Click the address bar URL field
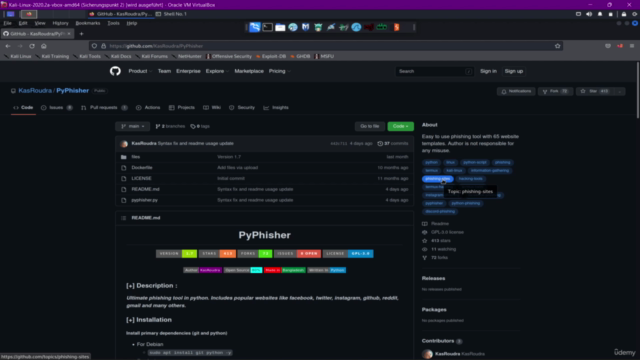The image size is (640, 360). pyautogui.click(x=327, y=46)
